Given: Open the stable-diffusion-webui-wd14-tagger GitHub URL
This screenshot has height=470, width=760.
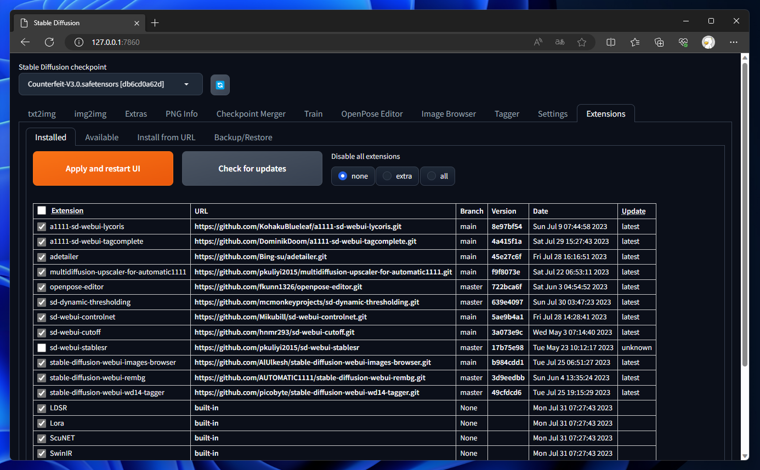Looking at the screenshot, I should coord(307,393).
